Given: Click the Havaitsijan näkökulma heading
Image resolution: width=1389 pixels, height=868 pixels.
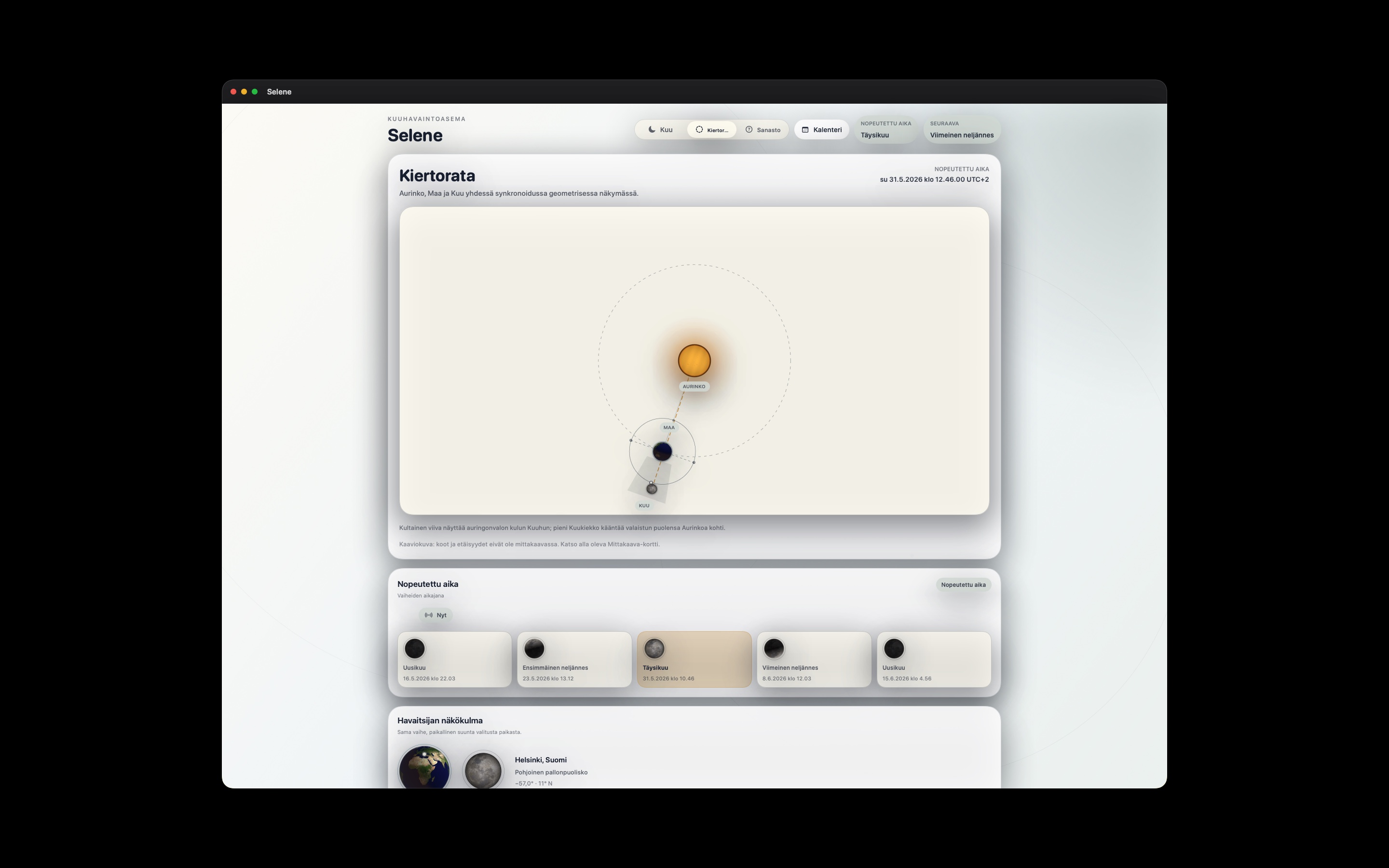Looking at the screenshot, I should 440,721.
